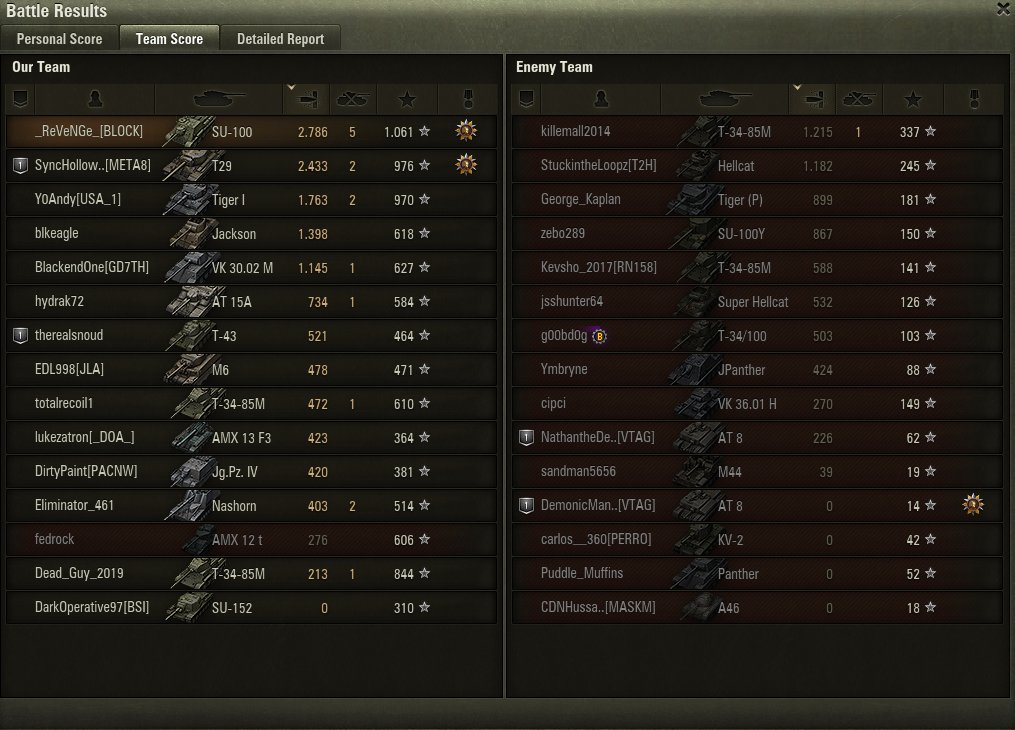This screenshot has height=730, width=1015.
Task: Select enemy player cipci
Action: point(553,403)
